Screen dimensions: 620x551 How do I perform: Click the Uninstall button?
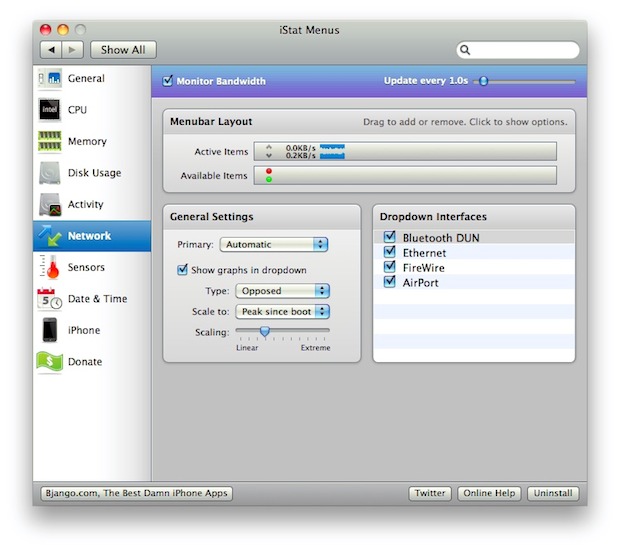553,493
